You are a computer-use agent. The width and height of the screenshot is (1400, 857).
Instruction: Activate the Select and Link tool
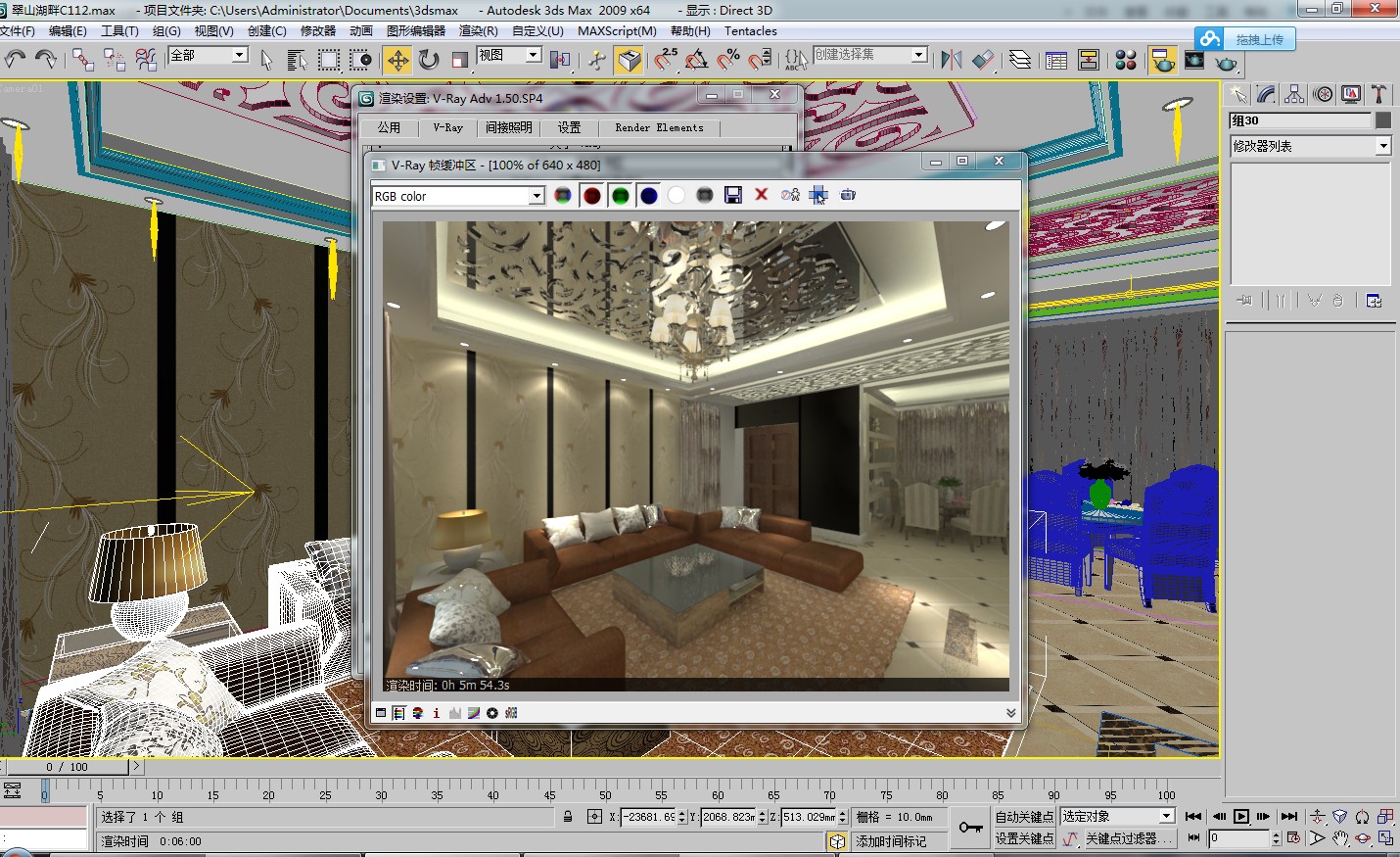coord(83,60)
